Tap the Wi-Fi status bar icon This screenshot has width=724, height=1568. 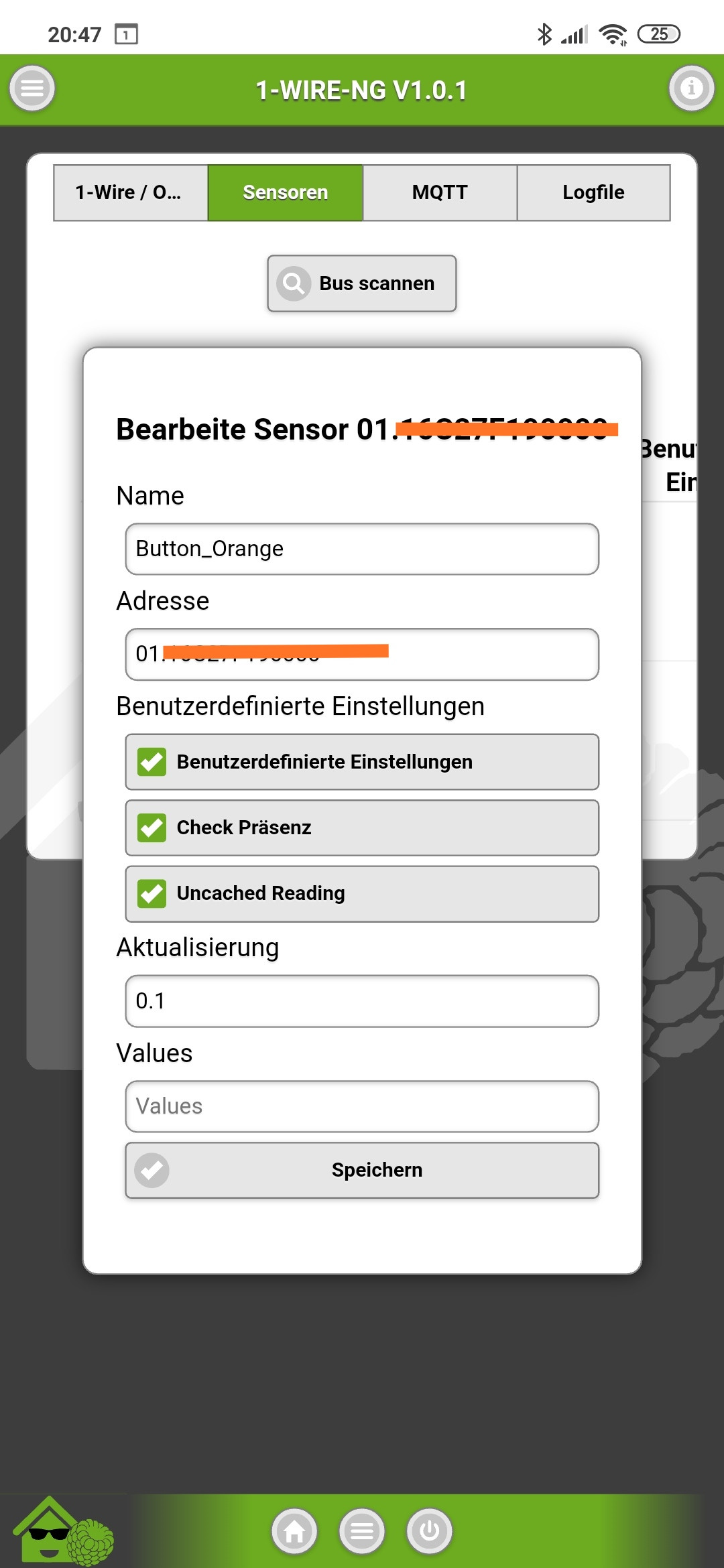click(x=612, y=34)
